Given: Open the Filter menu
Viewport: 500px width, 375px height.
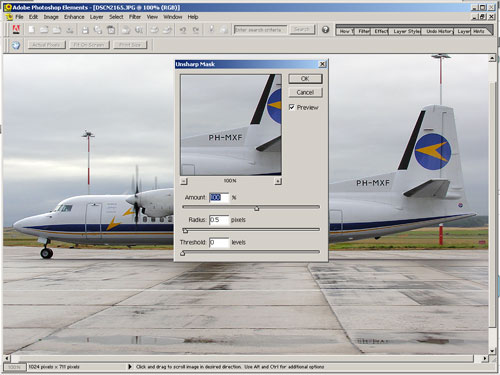Looking at the screenshot, I should point(135,17).
